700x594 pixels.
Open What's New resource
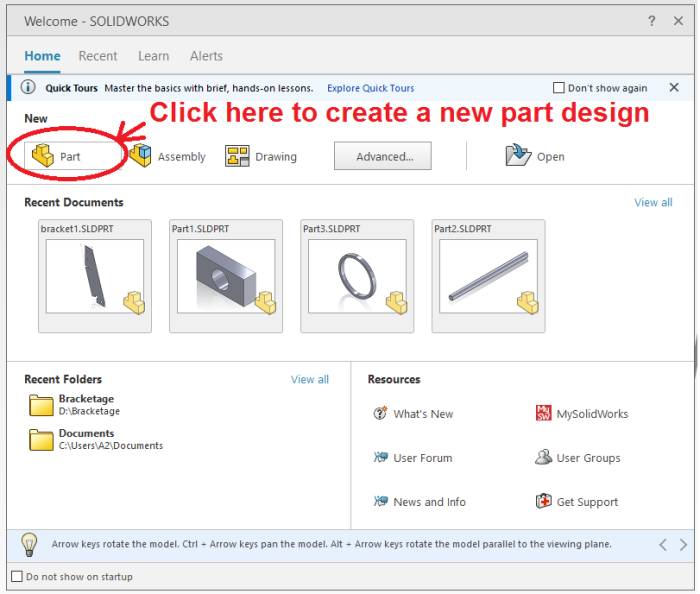[x=413, y=414]
